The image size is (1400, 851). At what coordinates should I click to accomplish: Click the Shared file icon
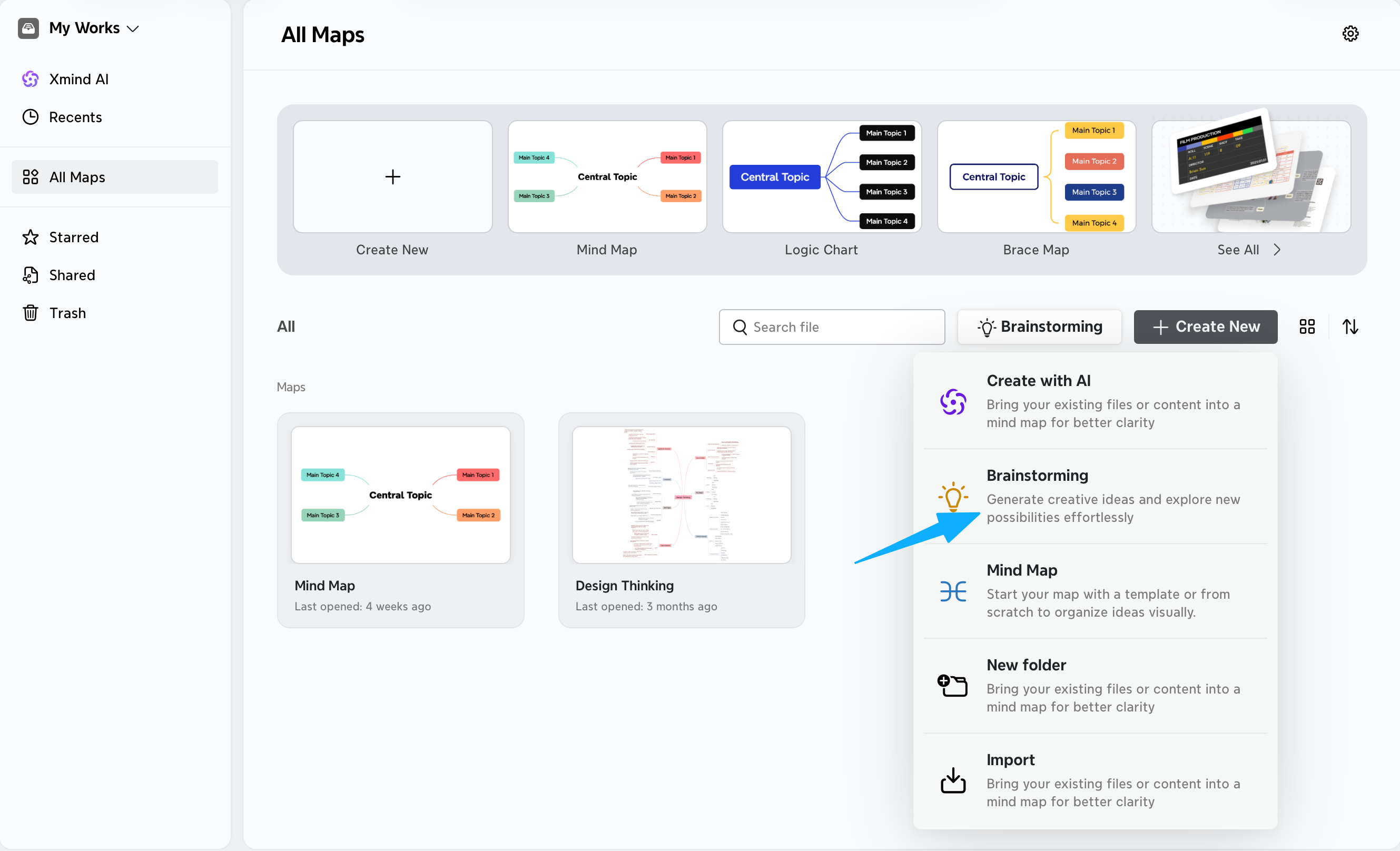coord(30,275)
